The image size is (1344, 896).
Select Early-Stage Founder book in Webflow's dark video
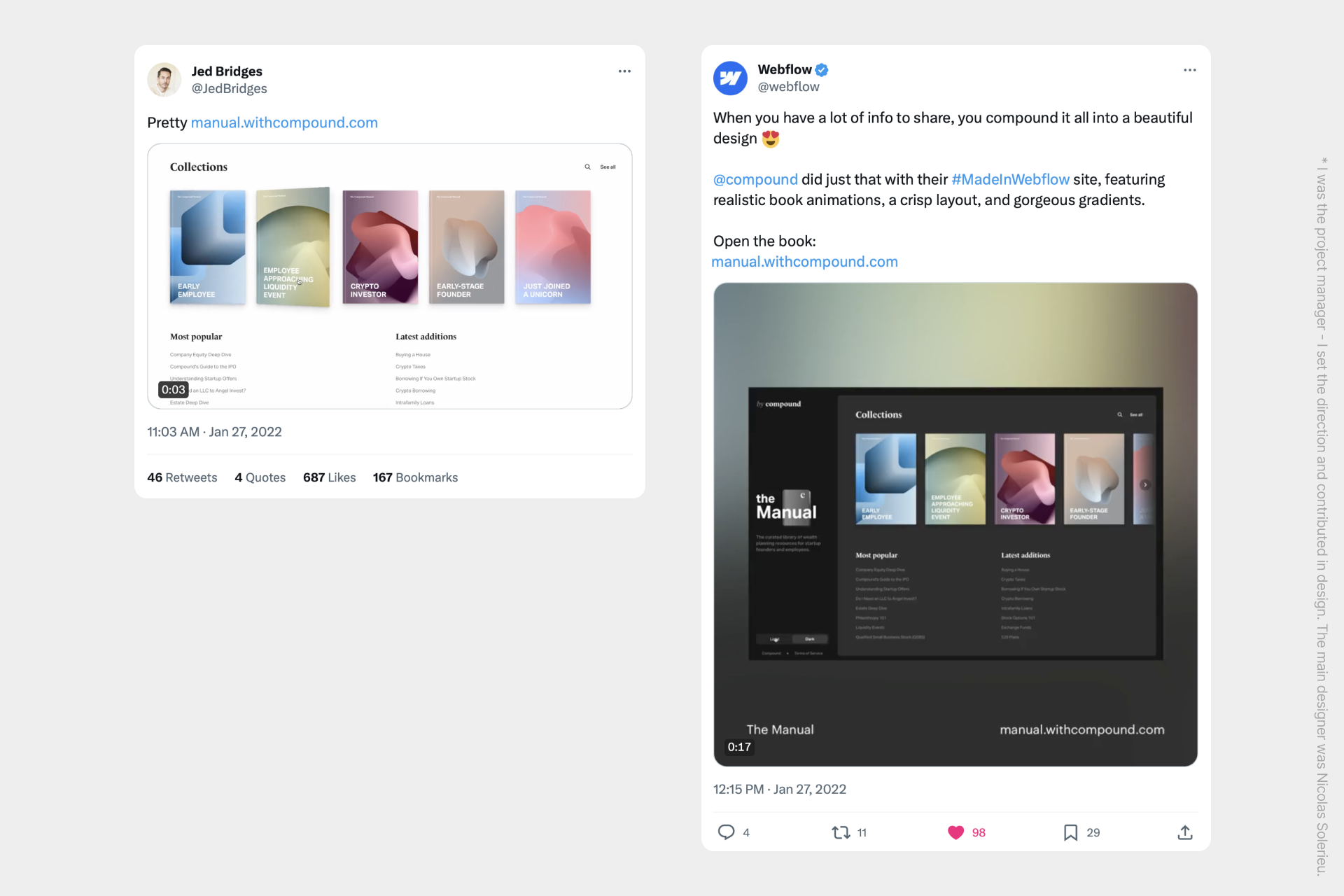[x=1093, y=479]
